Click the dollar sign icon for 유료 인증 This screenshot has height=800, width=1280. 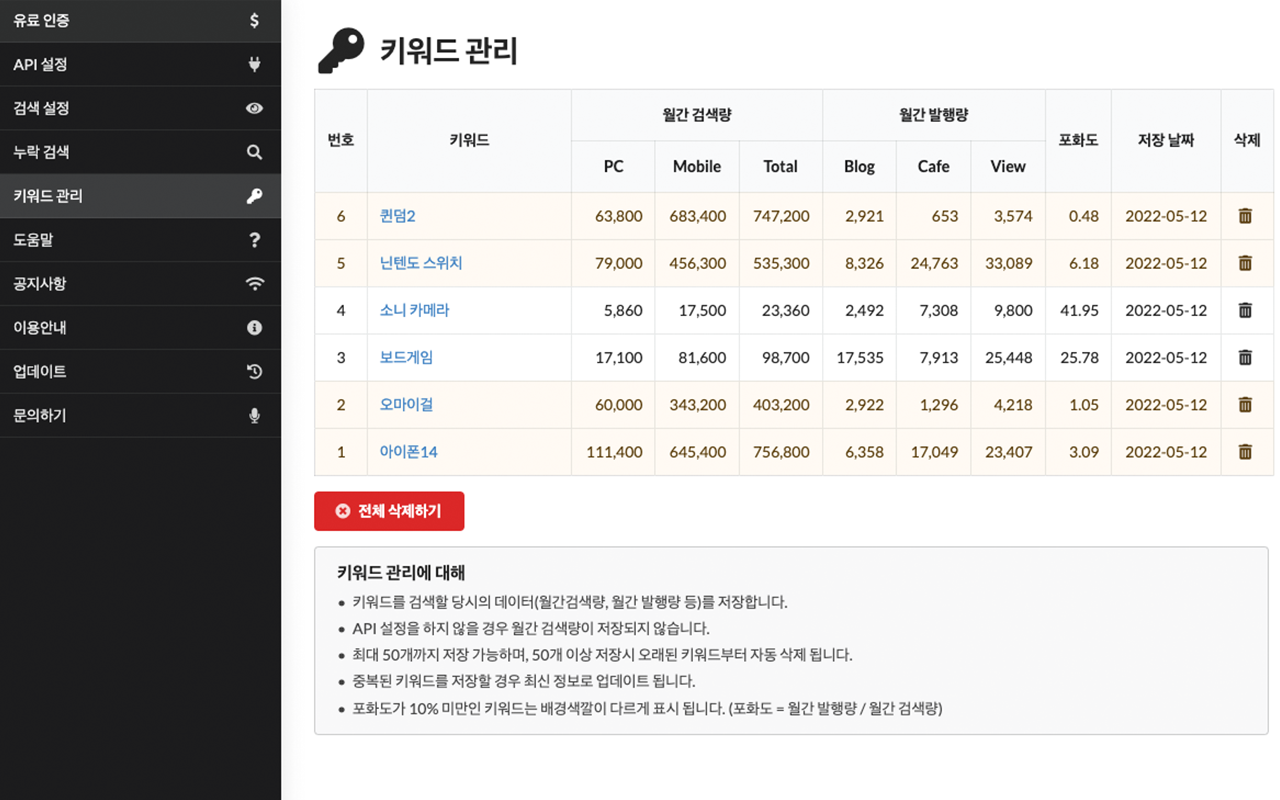254,20
